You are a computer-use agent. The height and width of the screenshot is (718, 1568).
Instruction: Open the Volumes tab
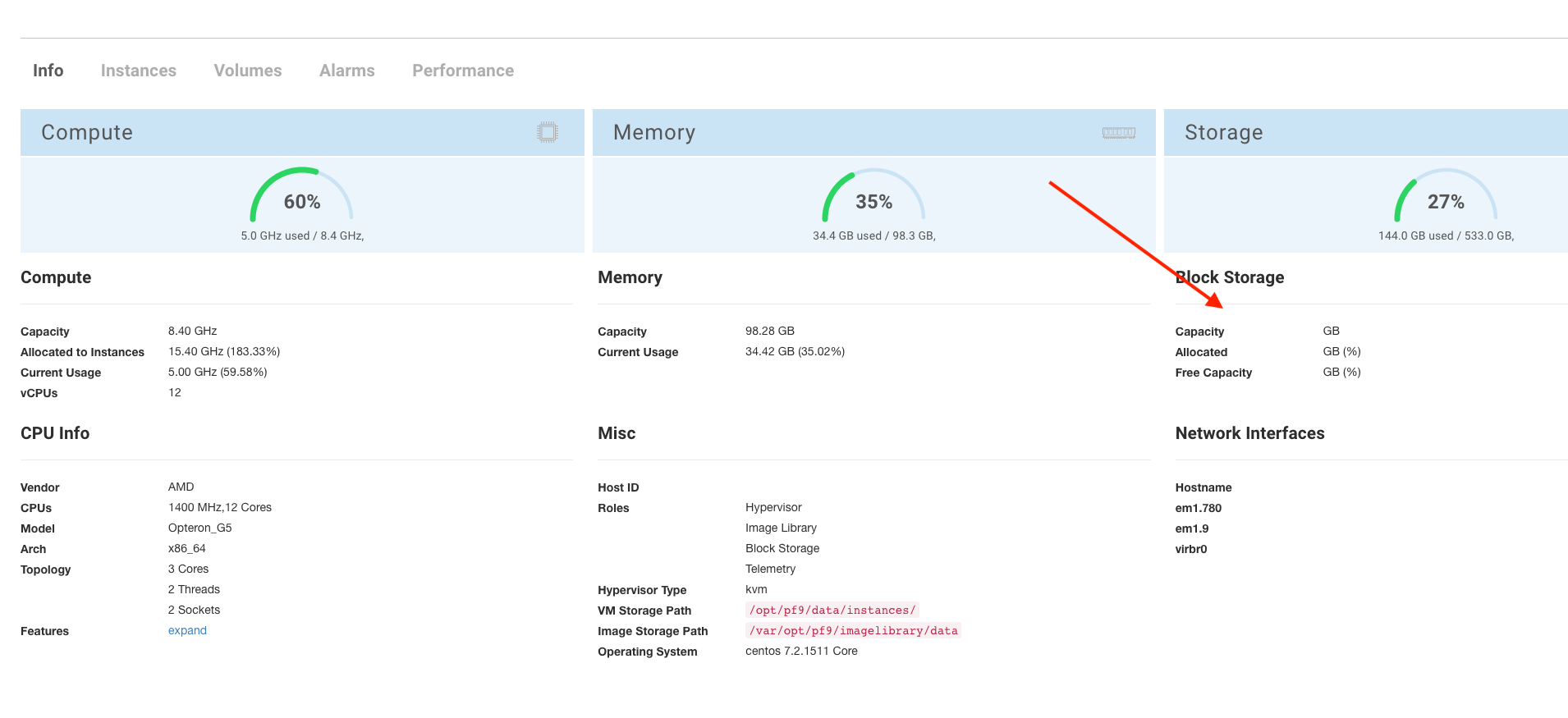point(248,71)
